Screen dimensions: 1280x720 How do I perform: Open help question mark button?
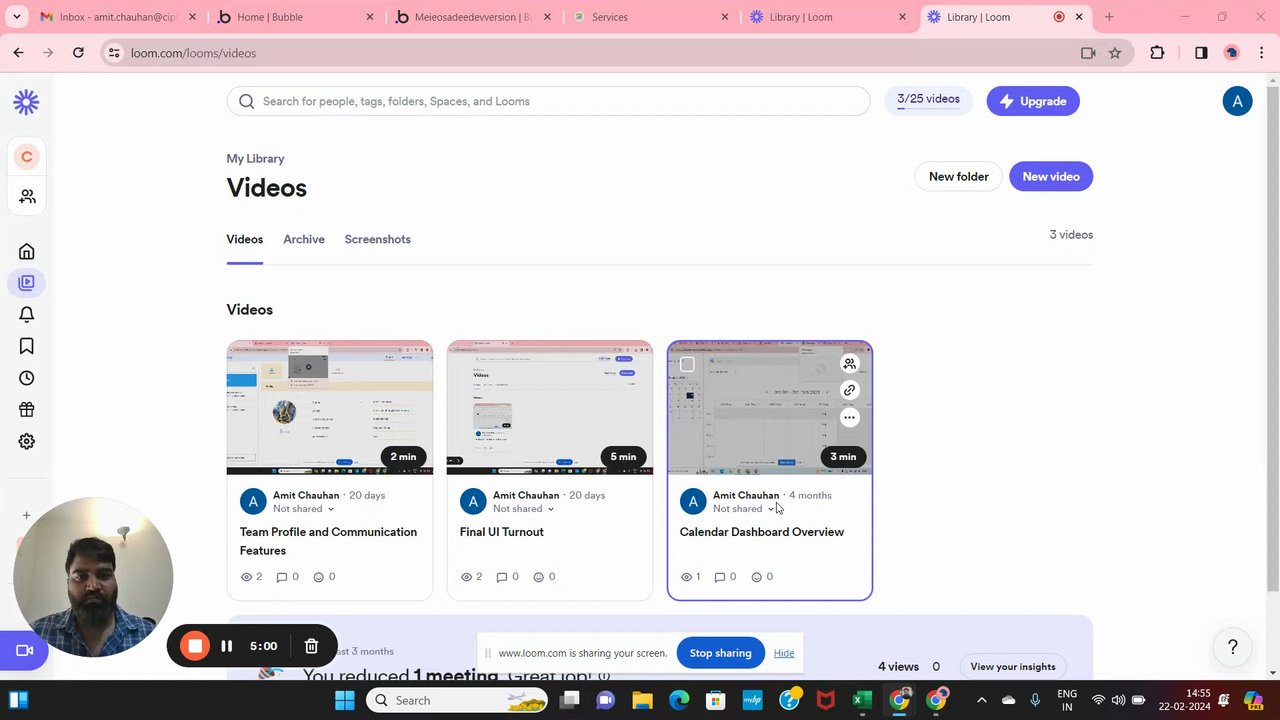pyautogui.click(x=1233, y=647)
